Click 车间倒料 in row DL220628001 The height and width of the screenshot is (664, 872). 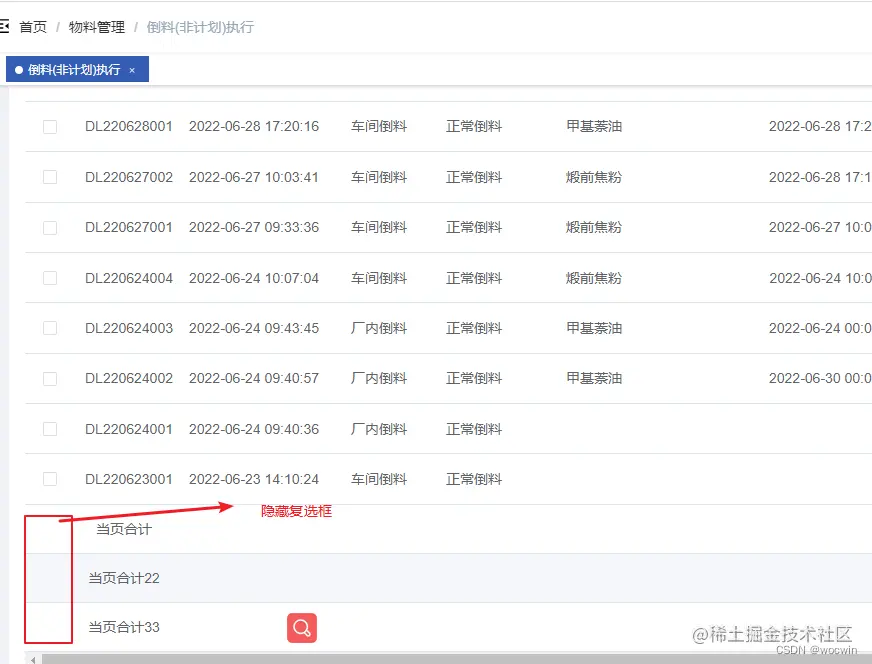(379, 126)
